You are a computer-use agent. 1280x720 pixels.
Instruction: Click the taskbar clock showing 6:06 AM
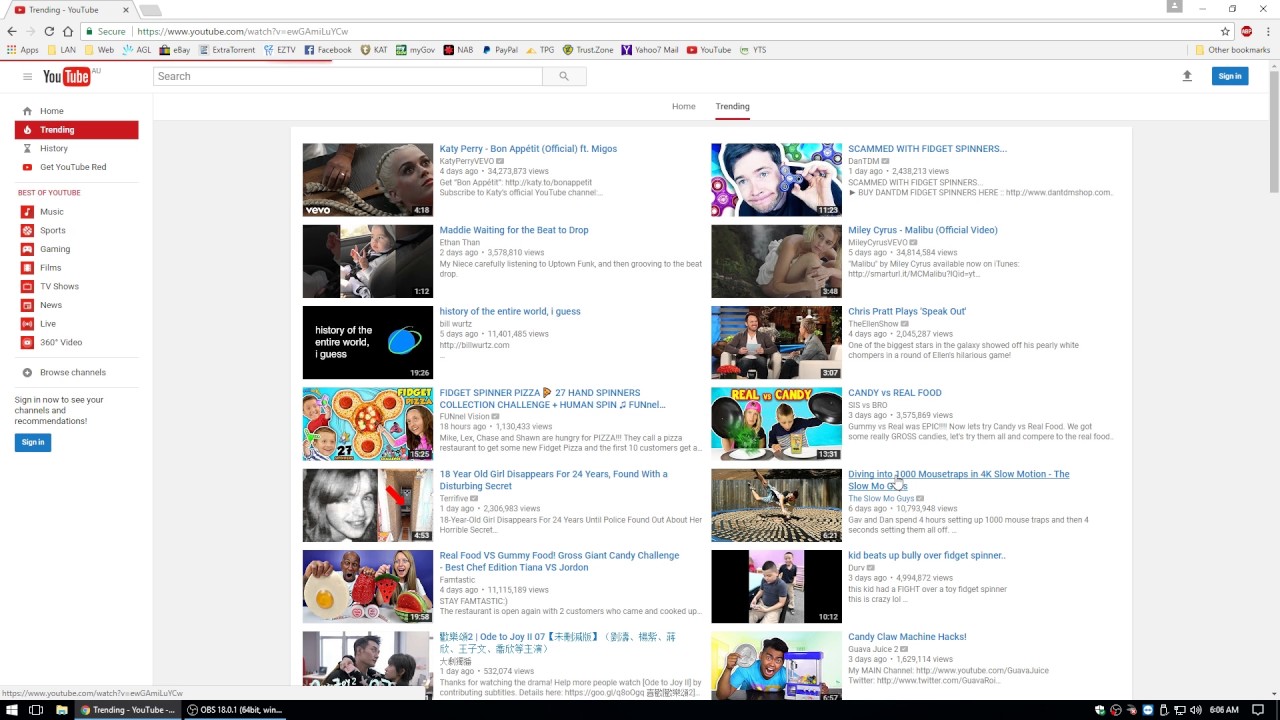click(1224, 710)
